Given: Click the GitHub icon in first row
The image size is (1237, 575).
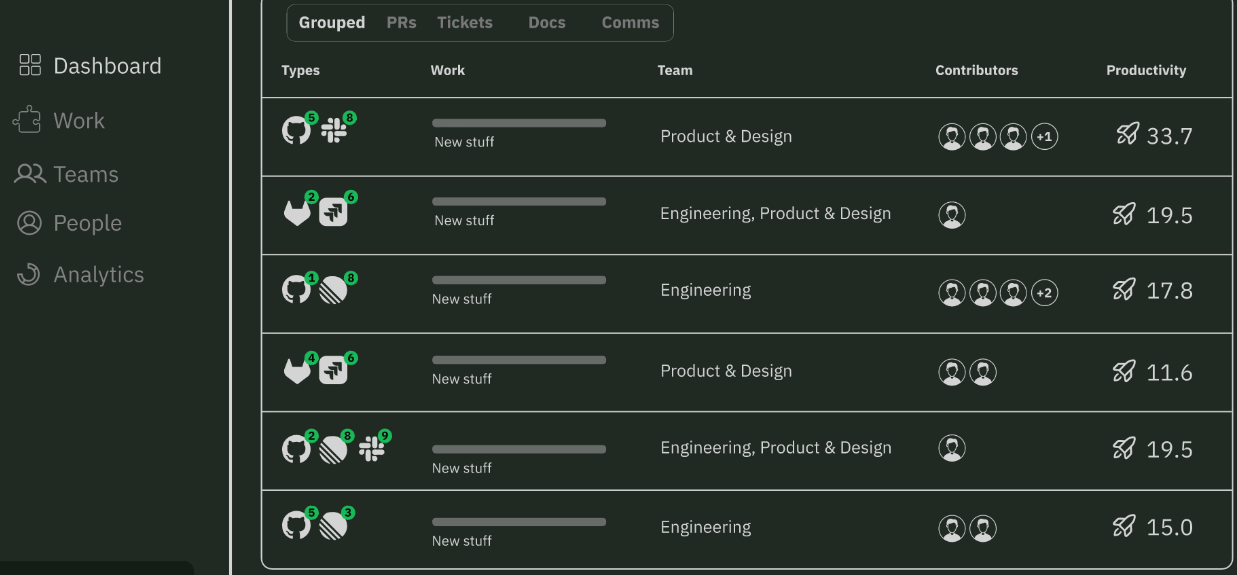Looking at the screenshot, I should [x=296, y=131].
